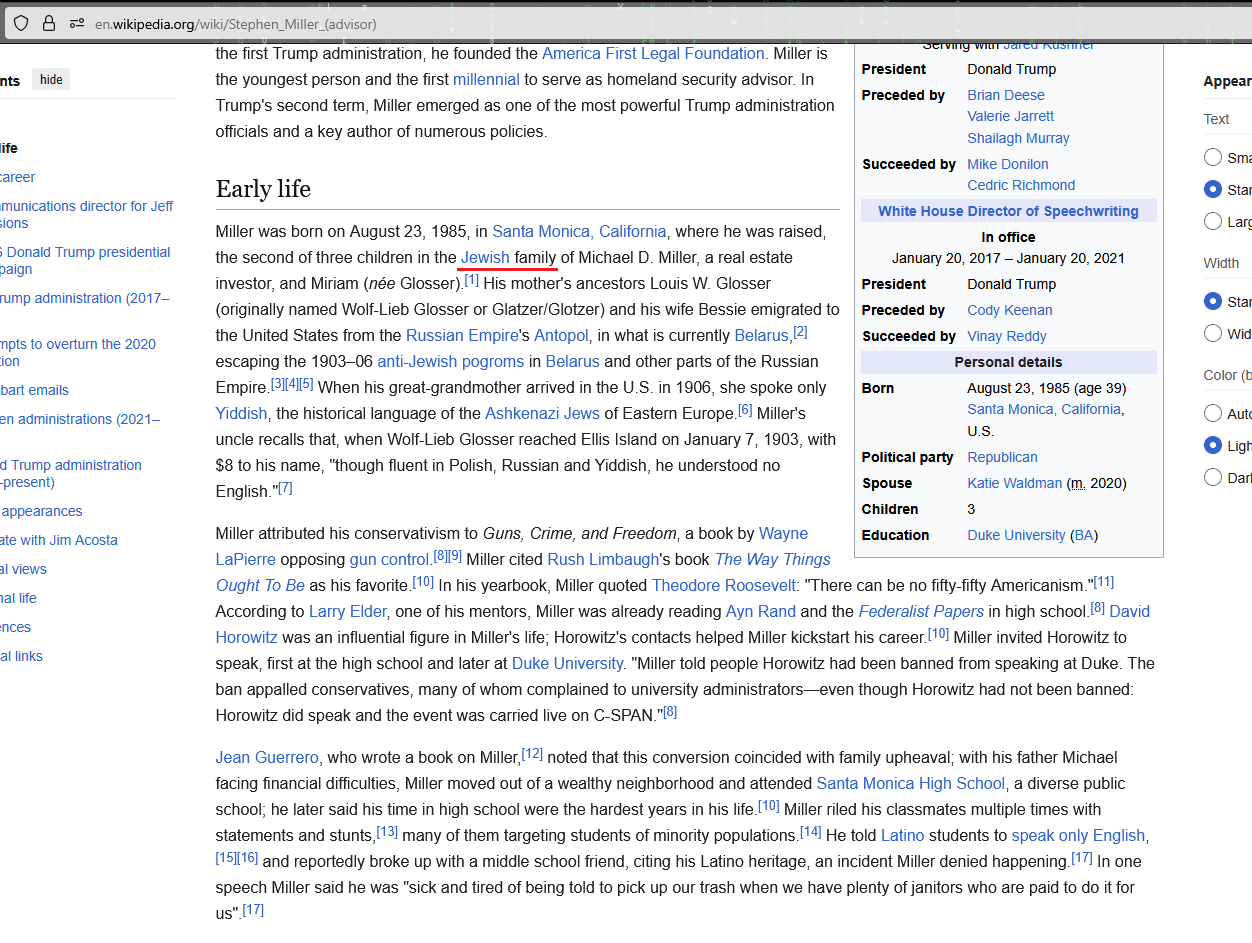The height and width of the screenshot is (943, 1252).
Task: Open the Russian Empire link
Action: [462, 335]
